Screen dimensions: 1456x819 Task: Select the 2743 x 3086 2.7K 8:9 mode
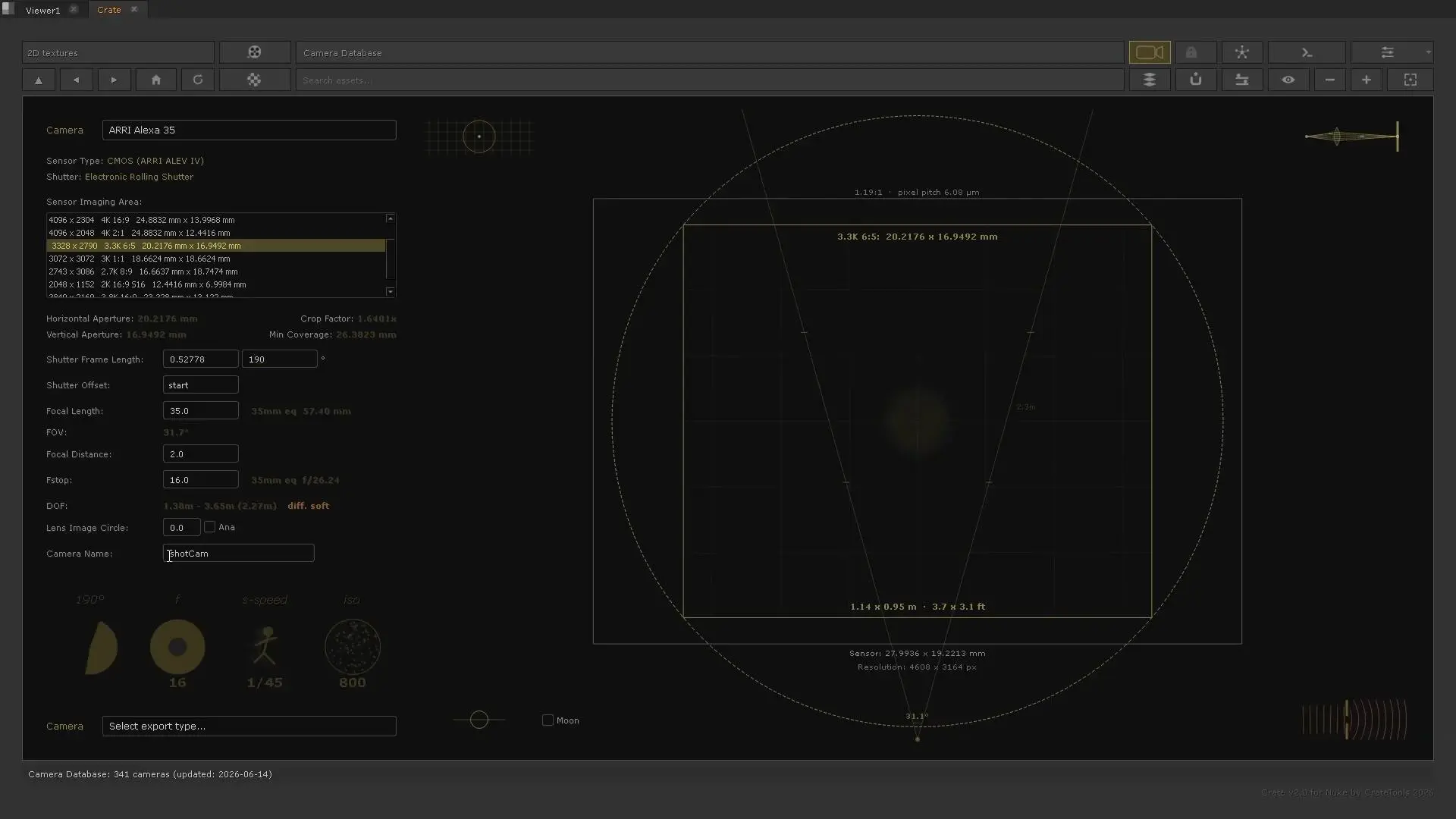tap(216, 271)
